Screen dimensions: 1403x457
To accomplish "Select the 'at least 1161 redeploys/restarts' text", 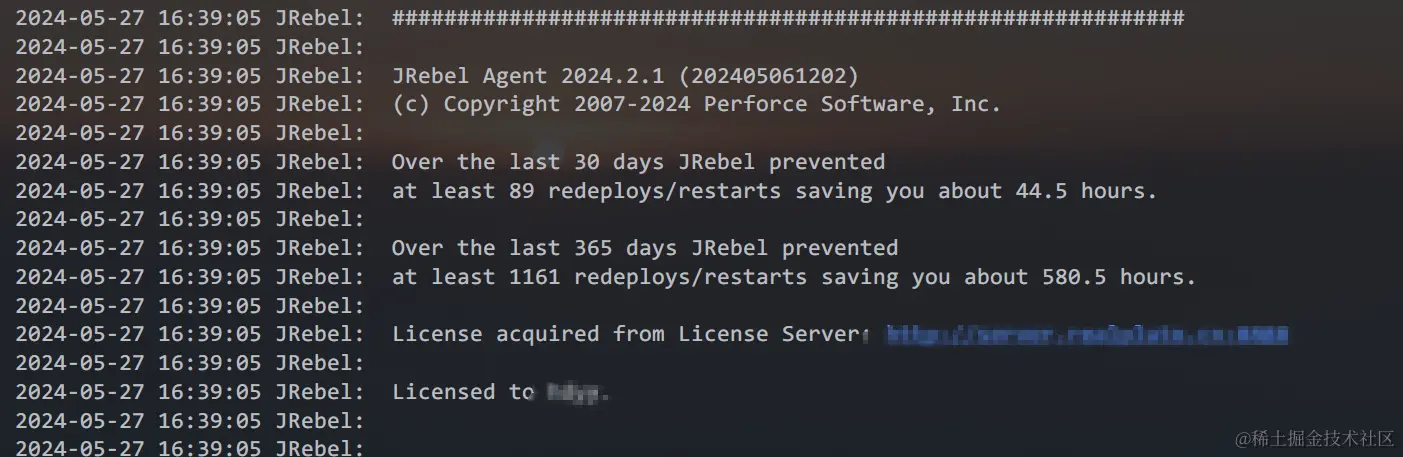I will (x=599, y=276).
